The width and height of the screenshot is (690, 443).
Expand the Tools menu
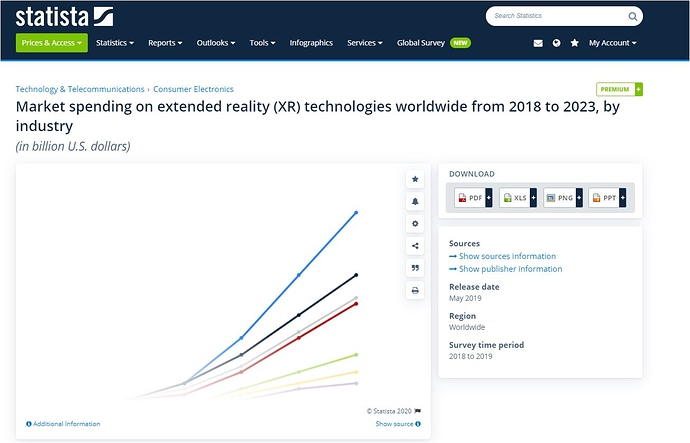262,43
